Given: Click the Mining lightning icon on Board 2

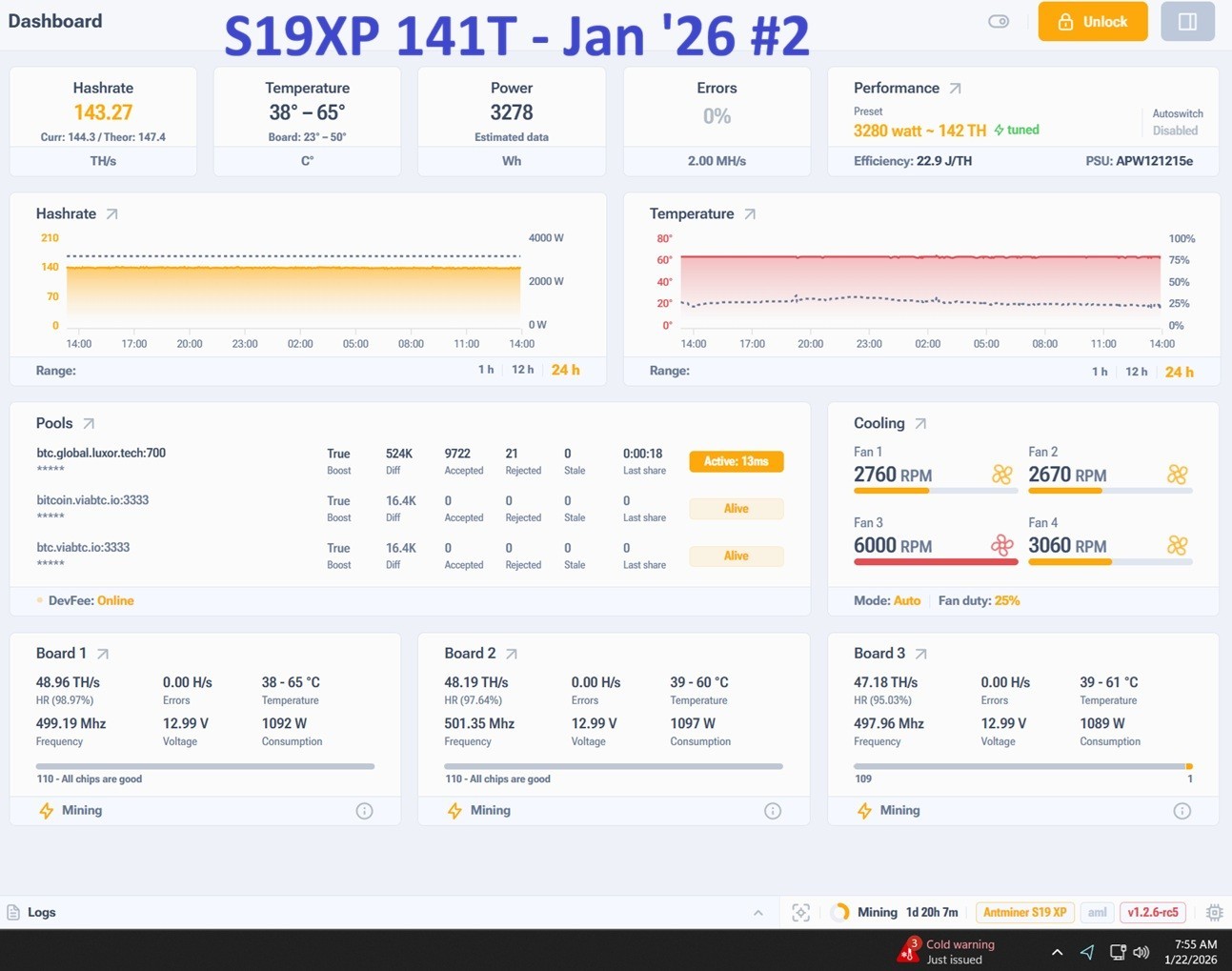Looking at the screenshot, I should (454, 810).
